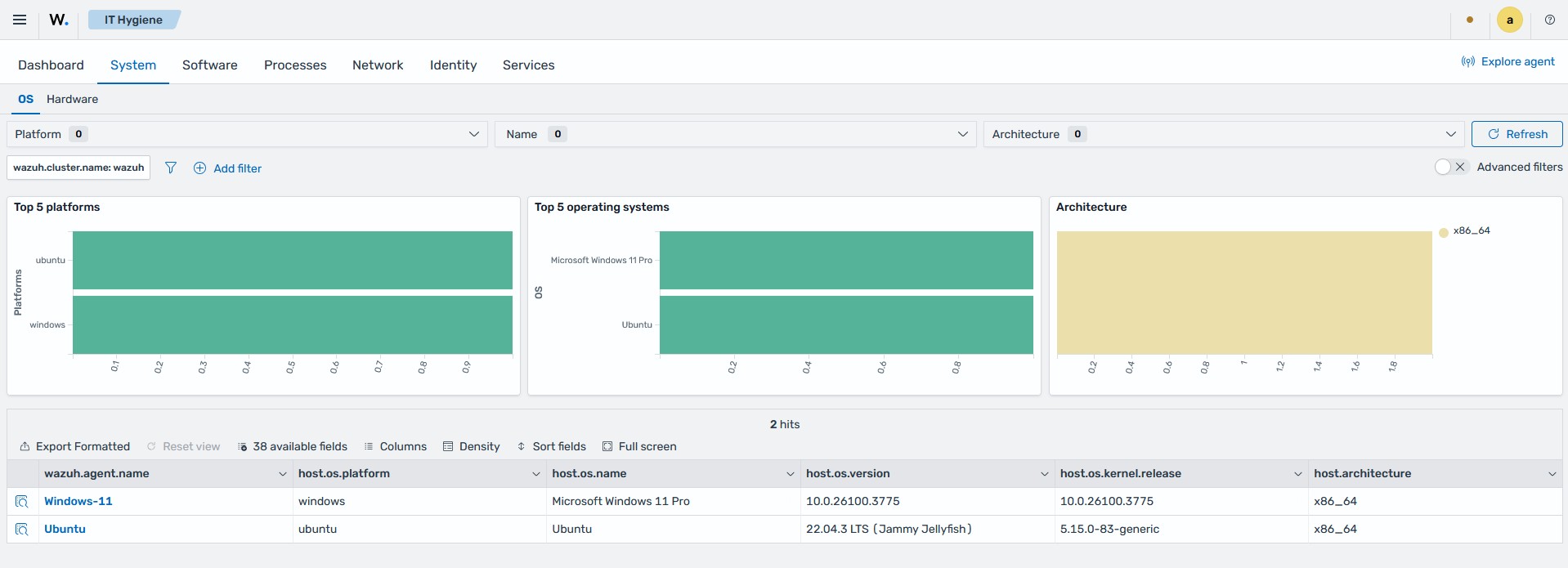Image resolution: width=1568 pixels, height=568 pixels.
Task: Open the Explore agent link
Action: point(1508,61)
